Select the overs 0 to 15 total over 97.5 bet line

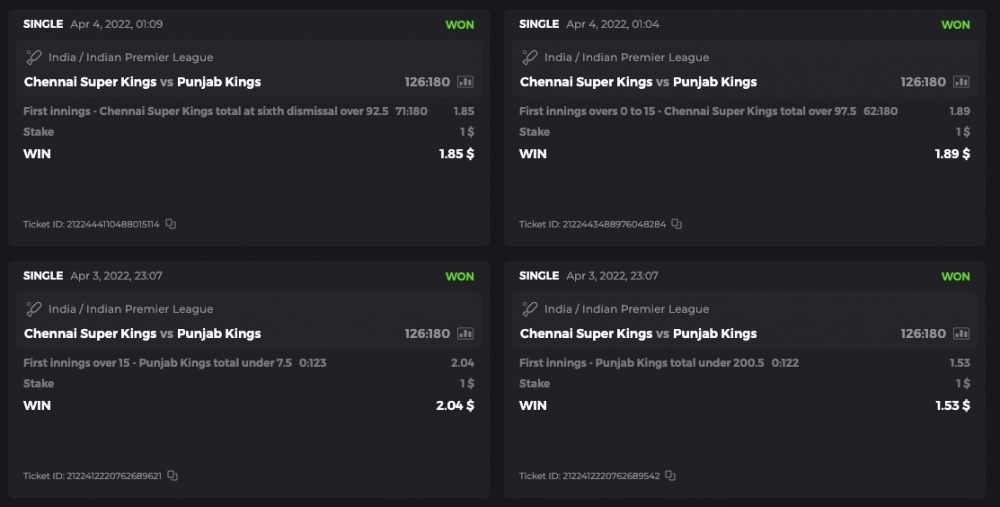click(688, 111)
